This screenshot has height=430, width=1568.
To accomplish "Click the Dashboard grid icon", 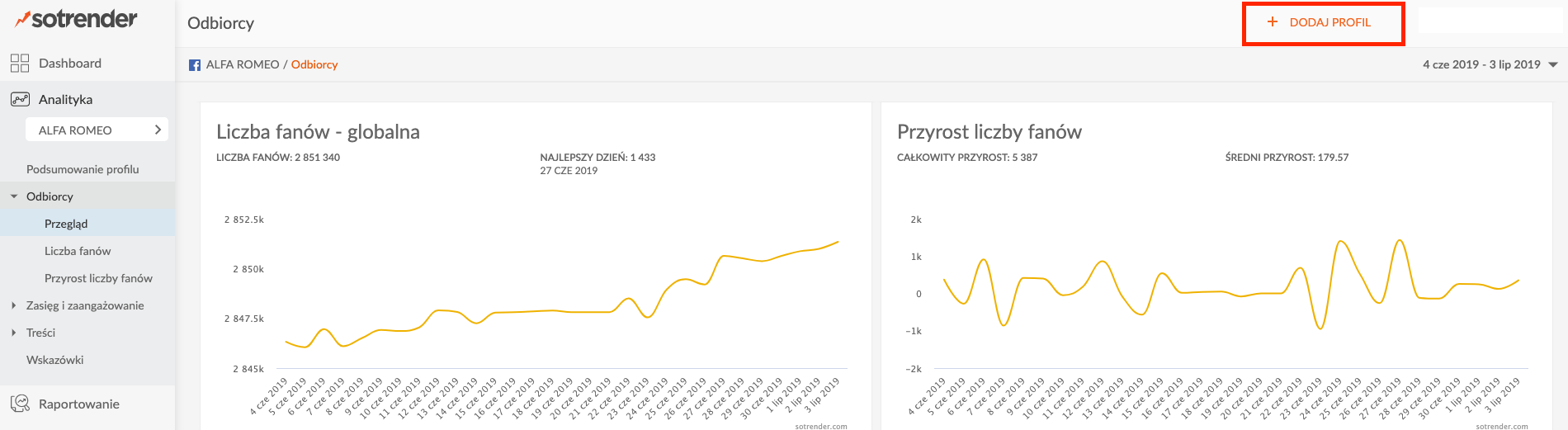I will [x=20, y=64].
